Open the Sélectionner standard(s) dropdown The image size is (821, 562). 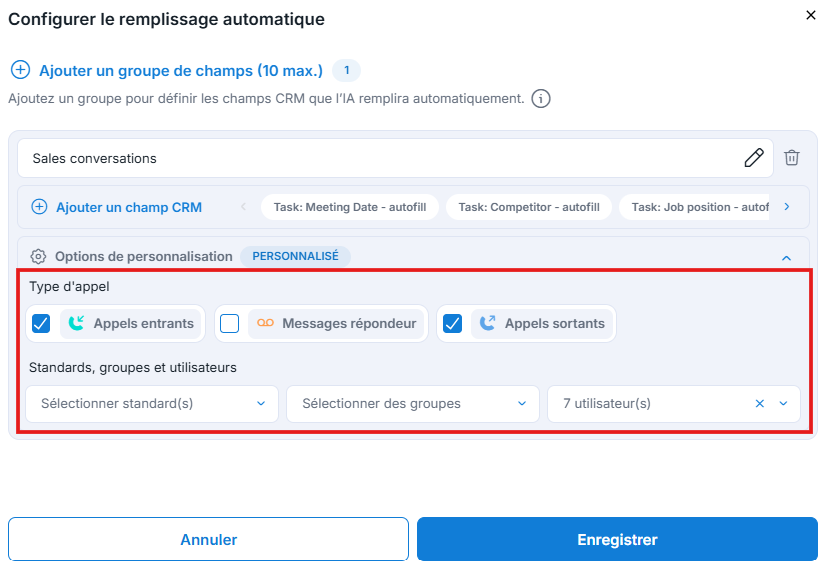pyautogui.click(x=152, y=404)
